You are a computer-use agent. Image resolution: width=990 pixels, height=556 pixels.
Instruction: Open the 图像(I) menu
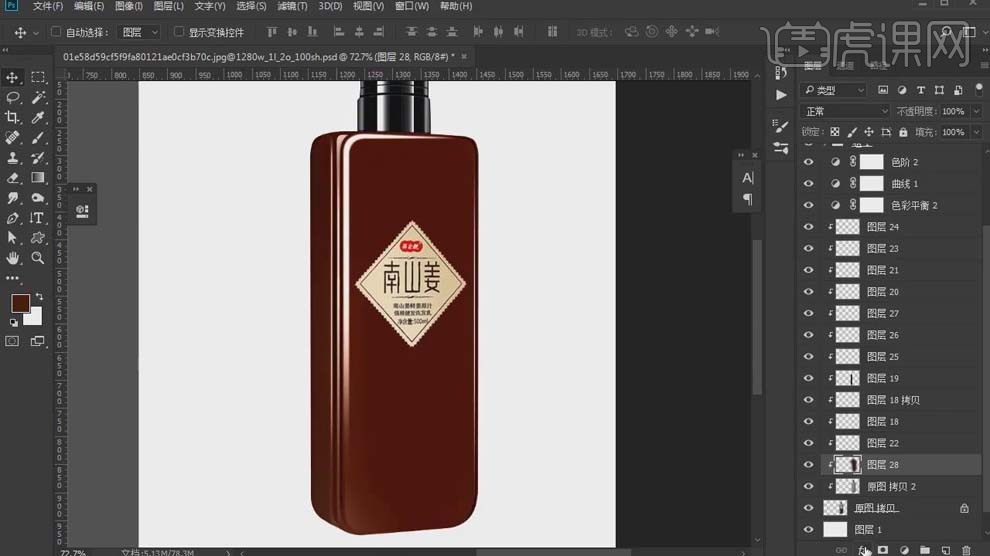click(130, 6)
